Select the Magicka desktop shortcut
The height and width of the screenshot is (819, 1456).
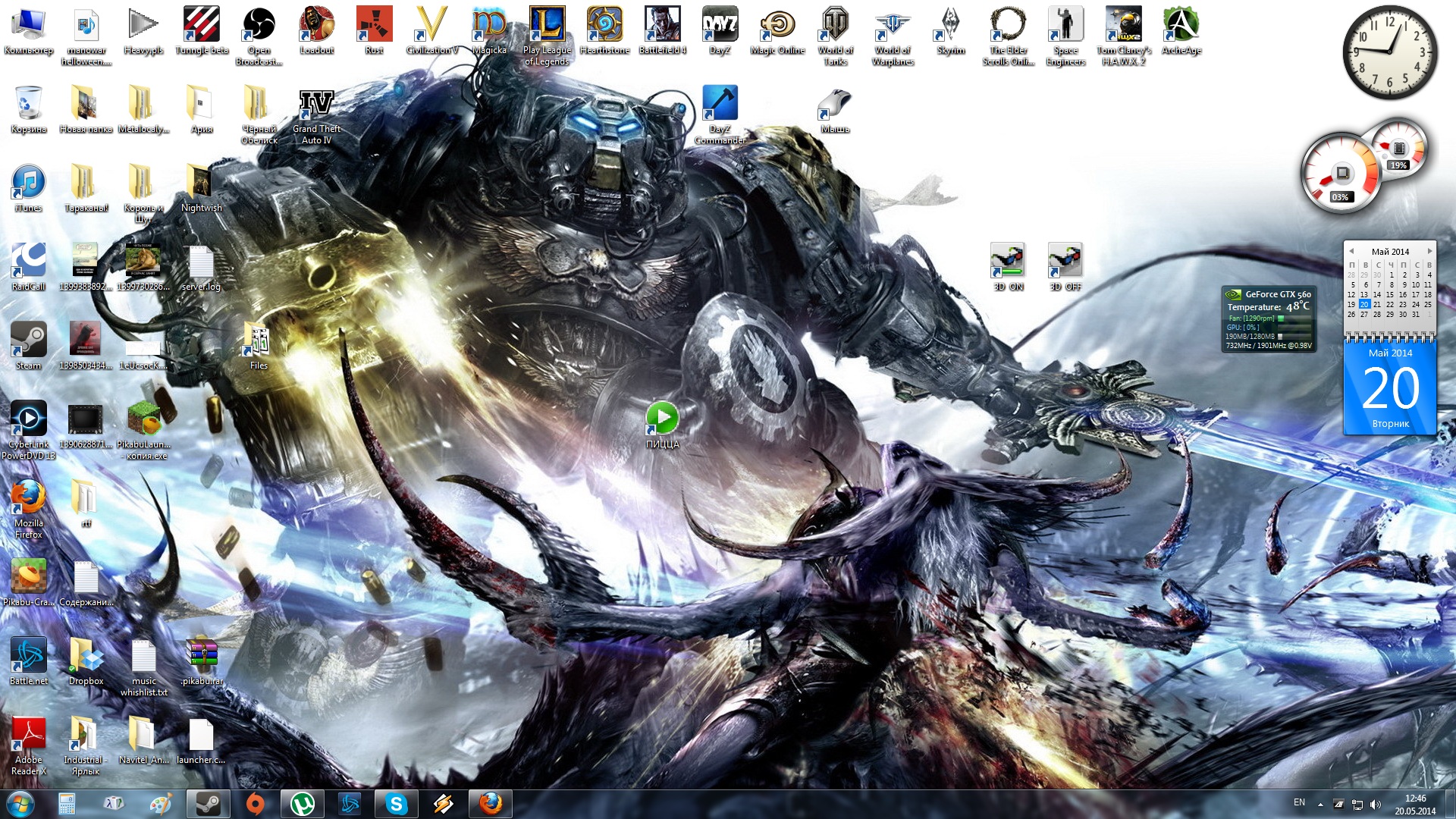489,31
